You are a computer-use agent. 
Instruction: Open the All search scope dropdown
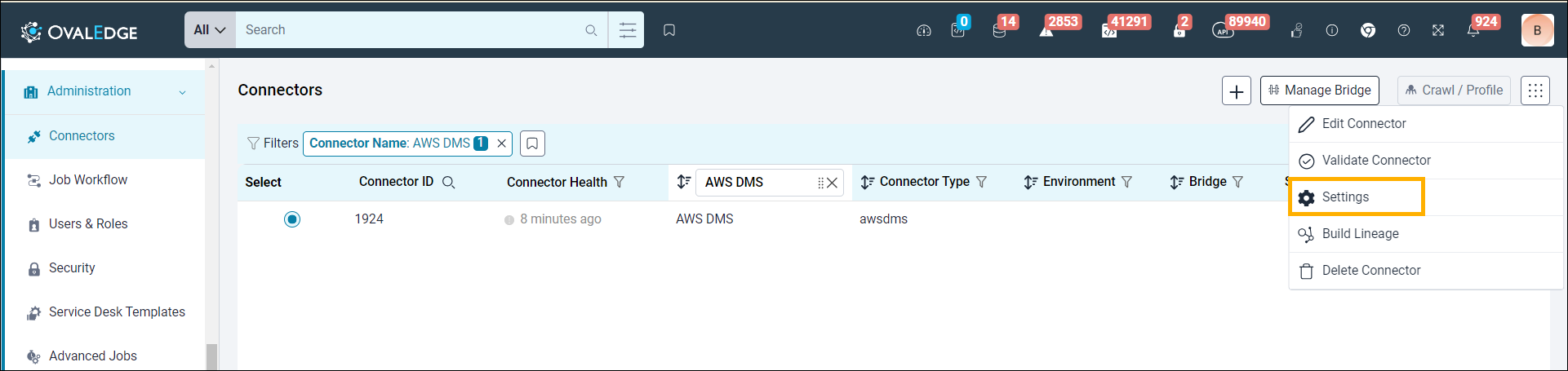pos(210,30)
